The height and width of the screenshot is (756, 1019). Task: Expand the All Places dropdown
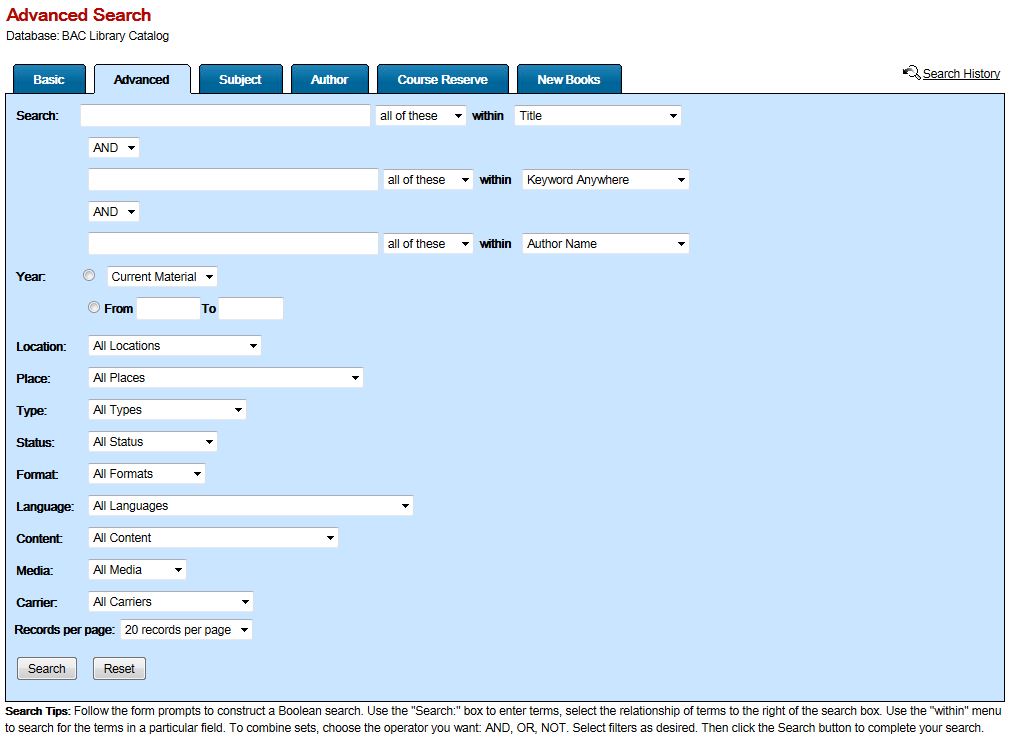tap(225, 378)
